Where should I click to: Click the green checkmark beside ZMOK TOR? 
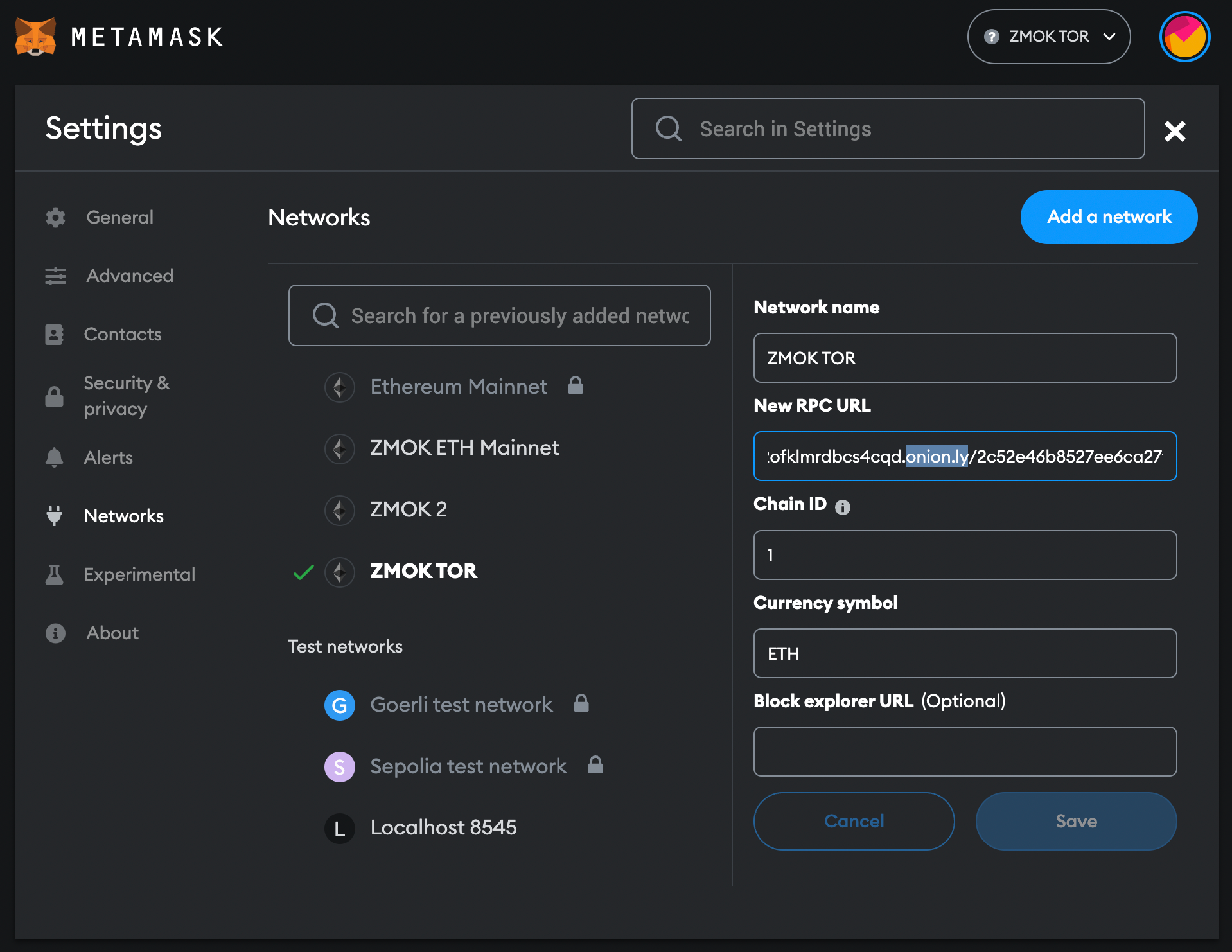(303, 572)
